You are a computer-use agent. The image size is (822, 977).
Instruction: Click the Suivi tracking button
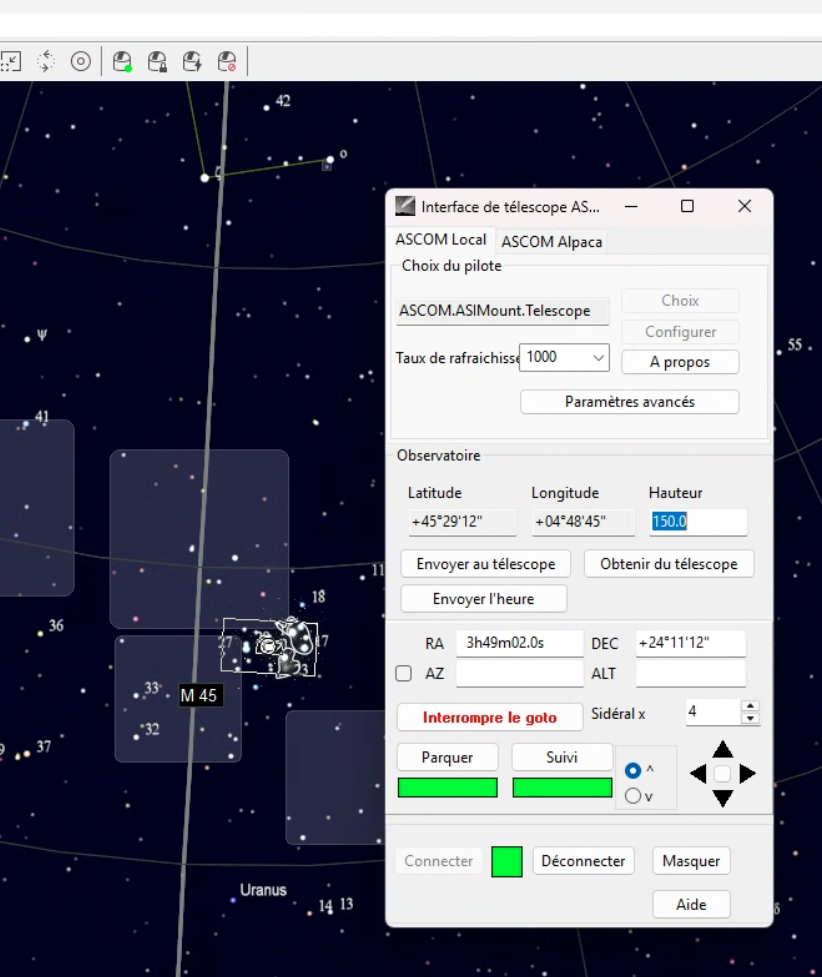tap(562, 757)
